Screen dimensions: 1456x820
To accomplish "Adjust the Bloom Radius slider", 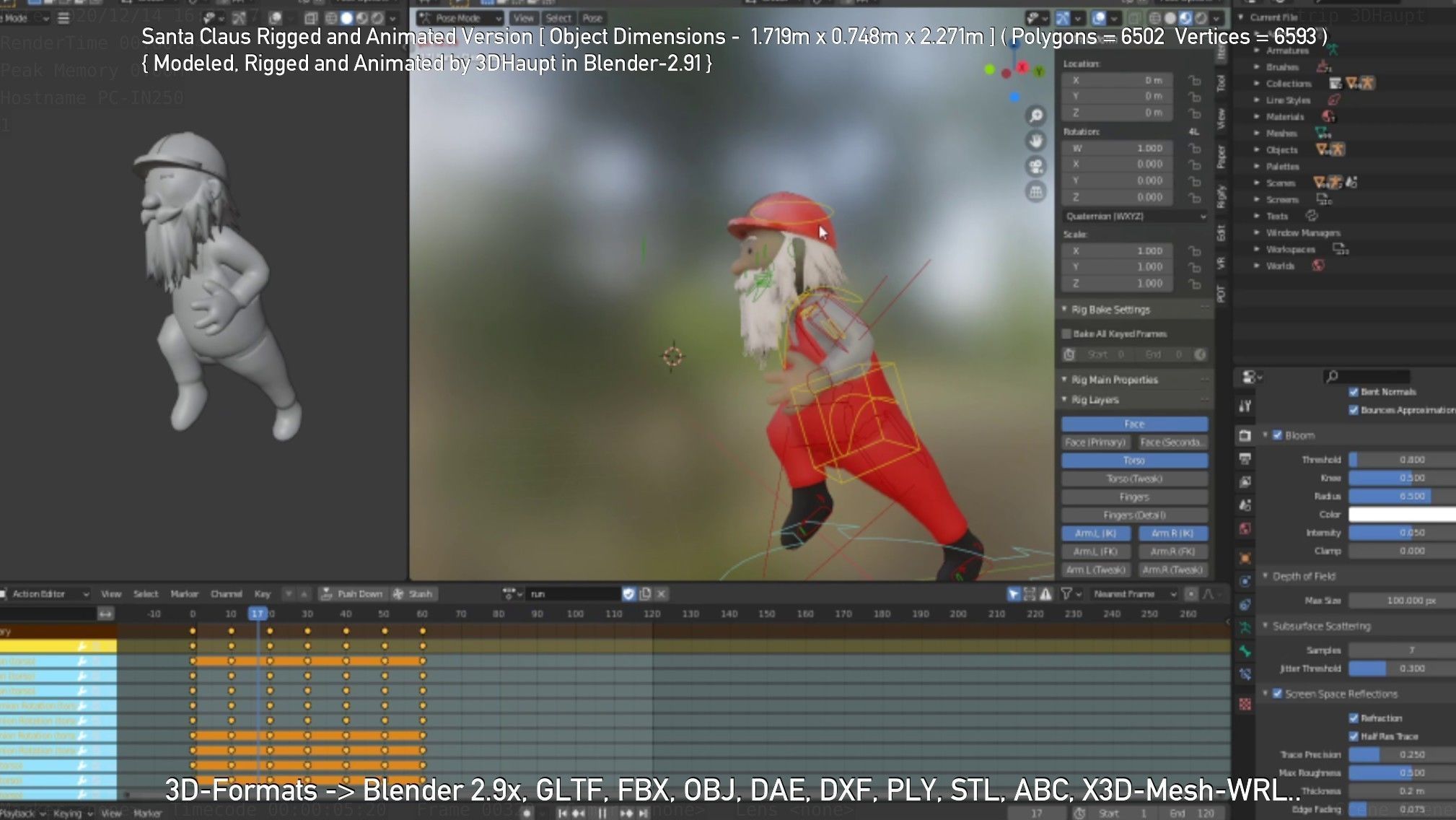I will [1402, 496].
